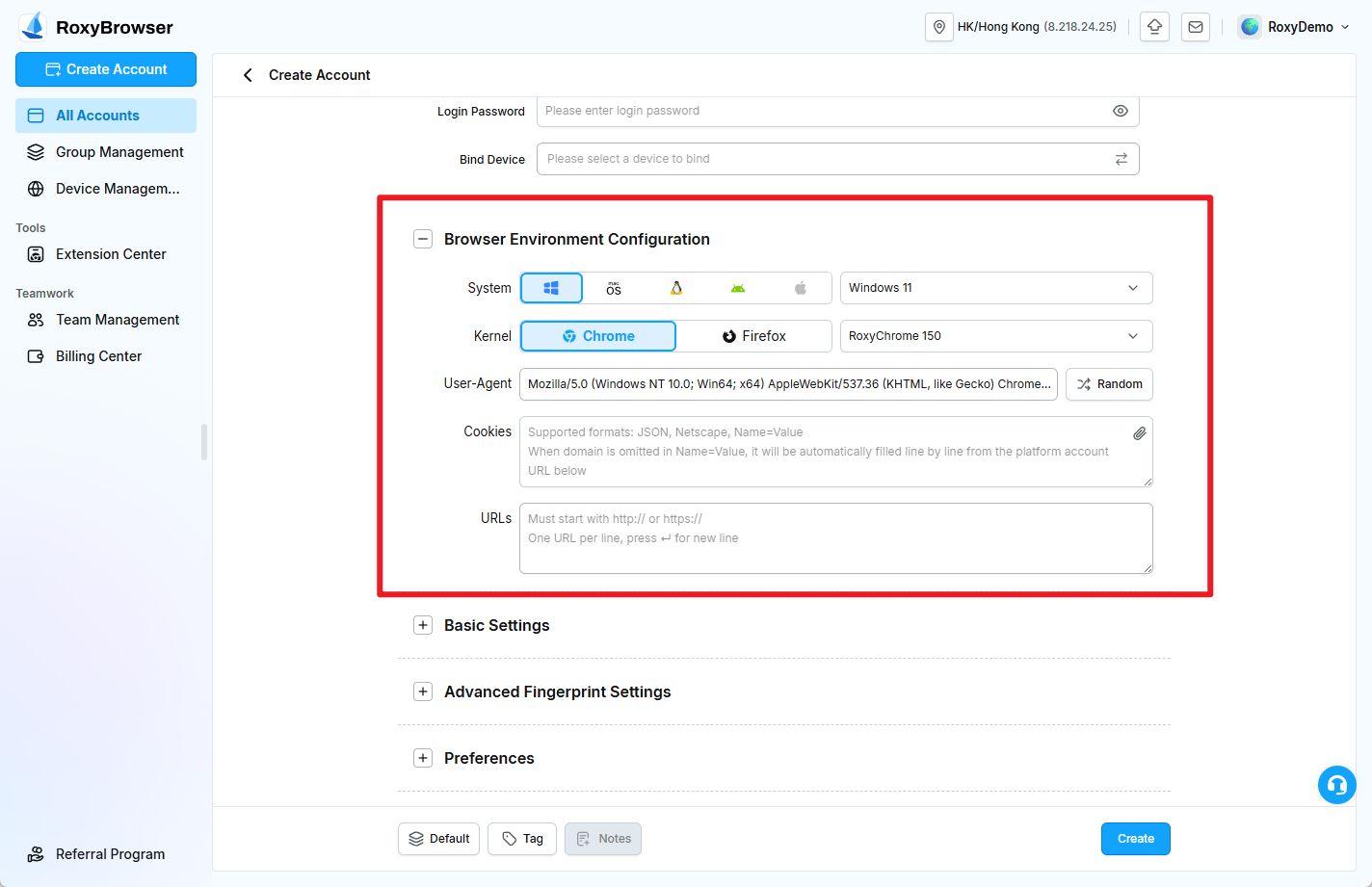Viewport: 1372px width, 887px height.
Task: Expand Advanced Fingerprint Settings section
Action: coord(423,691)
